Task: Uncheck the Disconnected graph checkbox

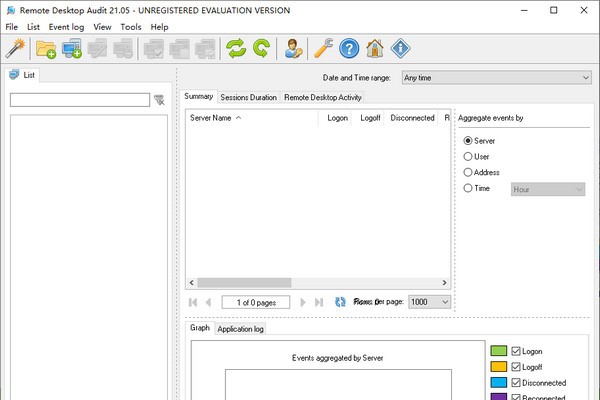Action: [516, 382]
